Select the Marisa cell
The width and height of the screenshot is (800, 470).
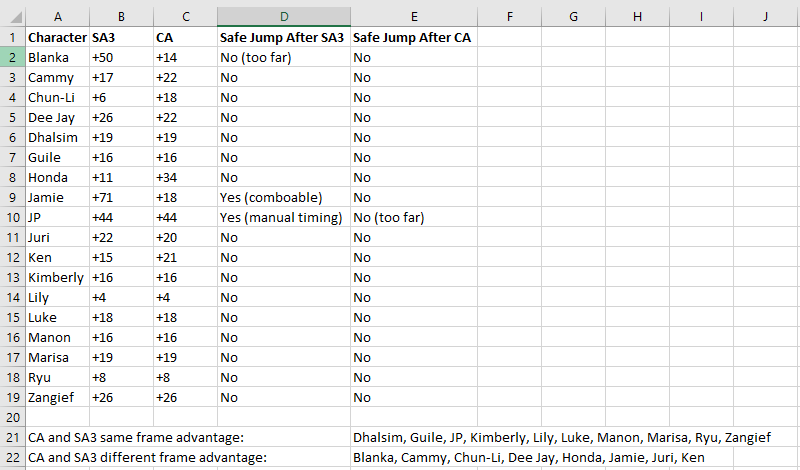[x=58, y=357]
